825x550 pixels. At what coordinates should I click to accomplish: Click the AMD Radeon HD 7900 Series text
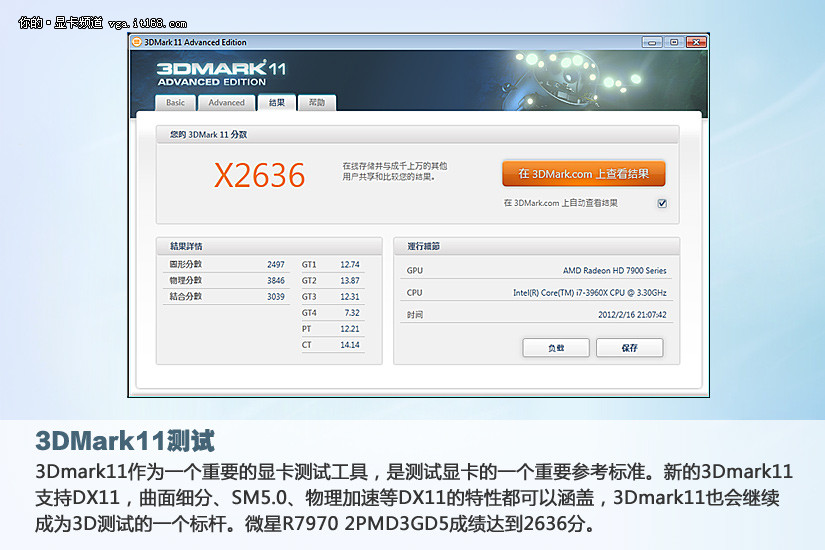615,271
